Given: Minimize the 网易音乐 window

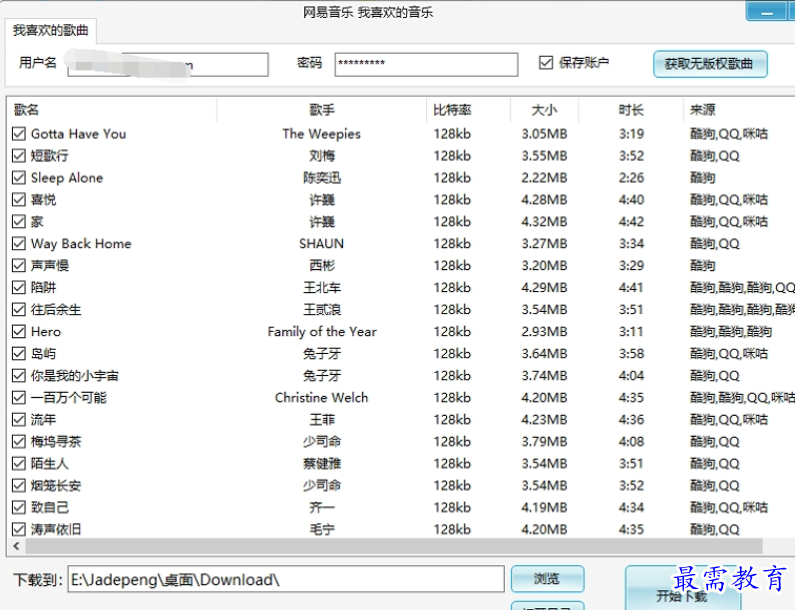Looking at the screenshot, I should point(767,11).
